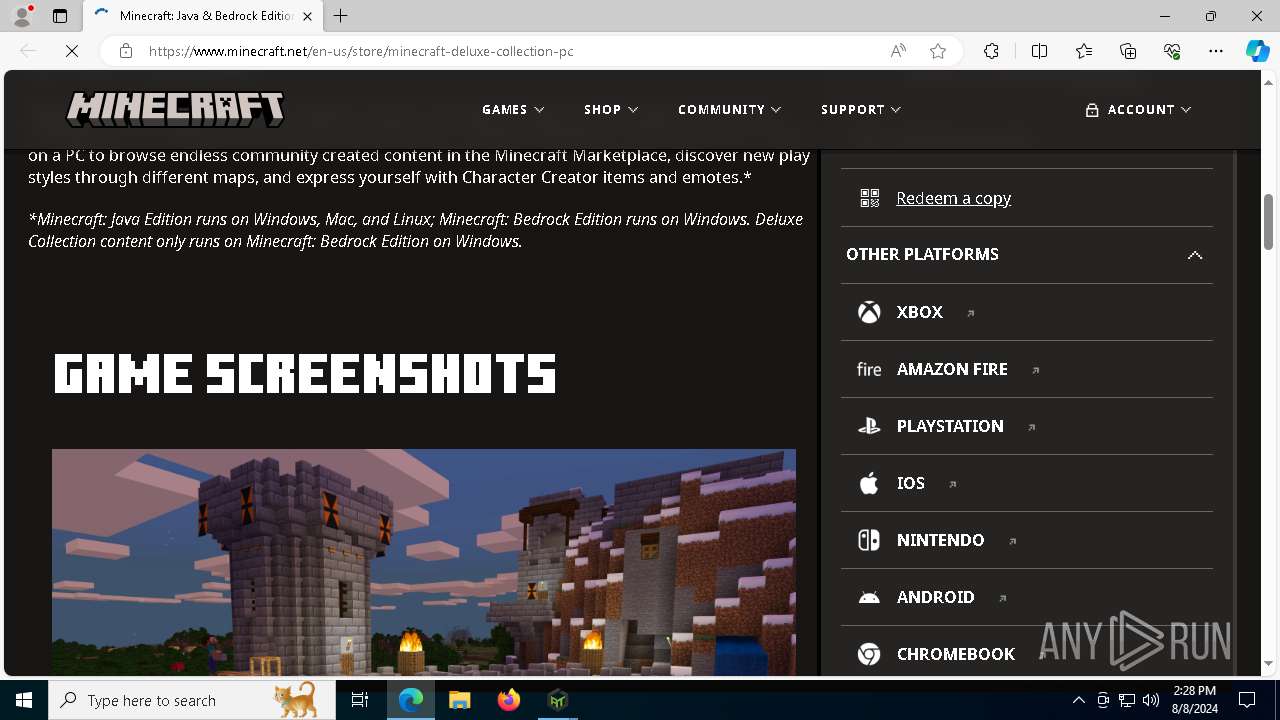Activate Read aloud in address bar

pos(898,51)
